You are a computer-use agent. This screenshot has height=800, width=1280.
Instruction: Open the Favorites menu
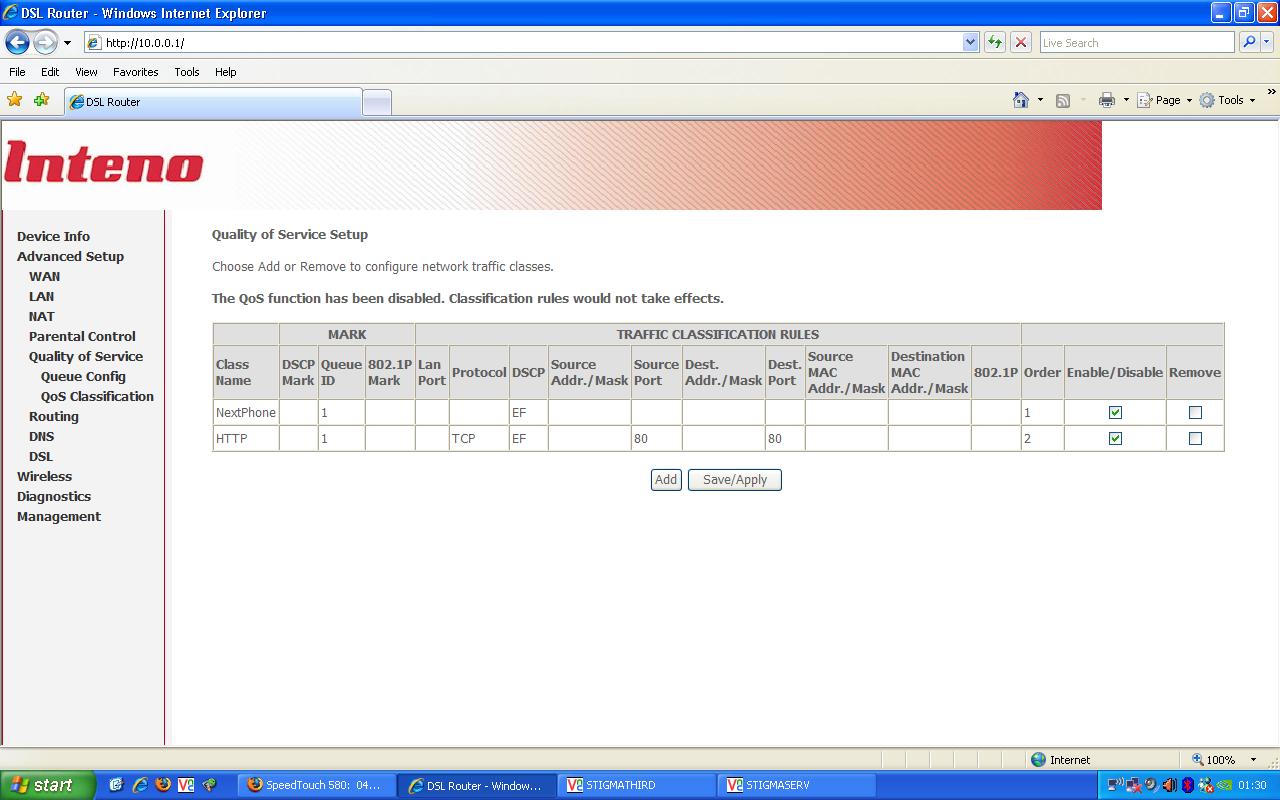[135, 72]
